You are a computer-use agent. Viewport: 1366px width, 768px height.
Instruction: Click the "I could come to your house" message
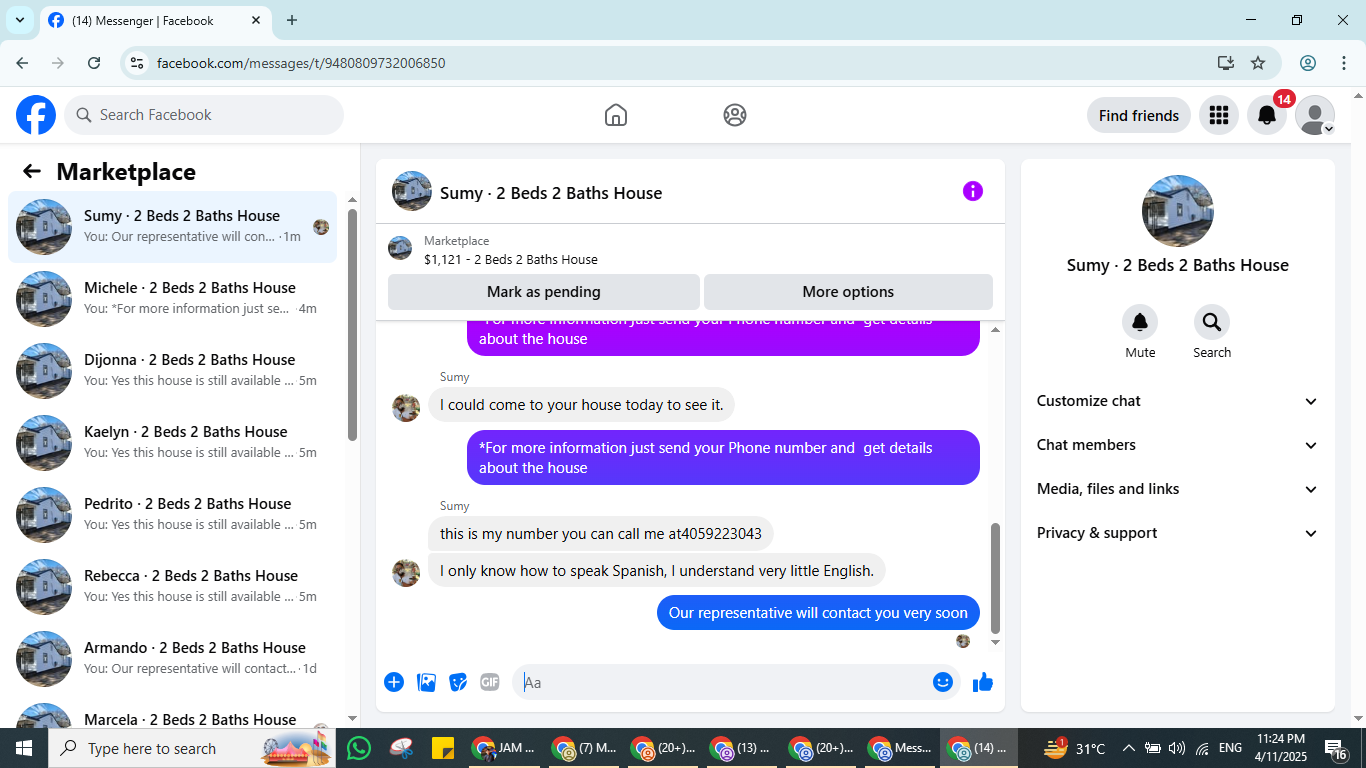[x=582, y=405]
